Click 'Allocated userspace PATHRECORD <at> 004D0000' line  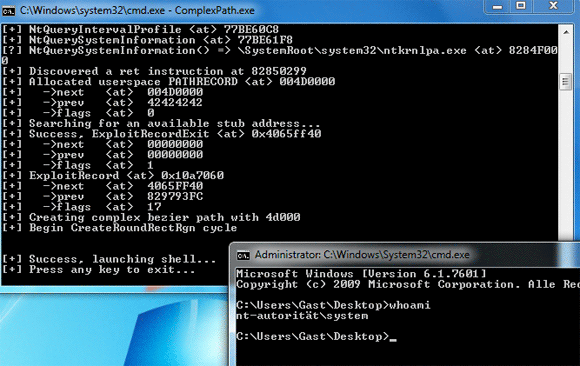169,81
